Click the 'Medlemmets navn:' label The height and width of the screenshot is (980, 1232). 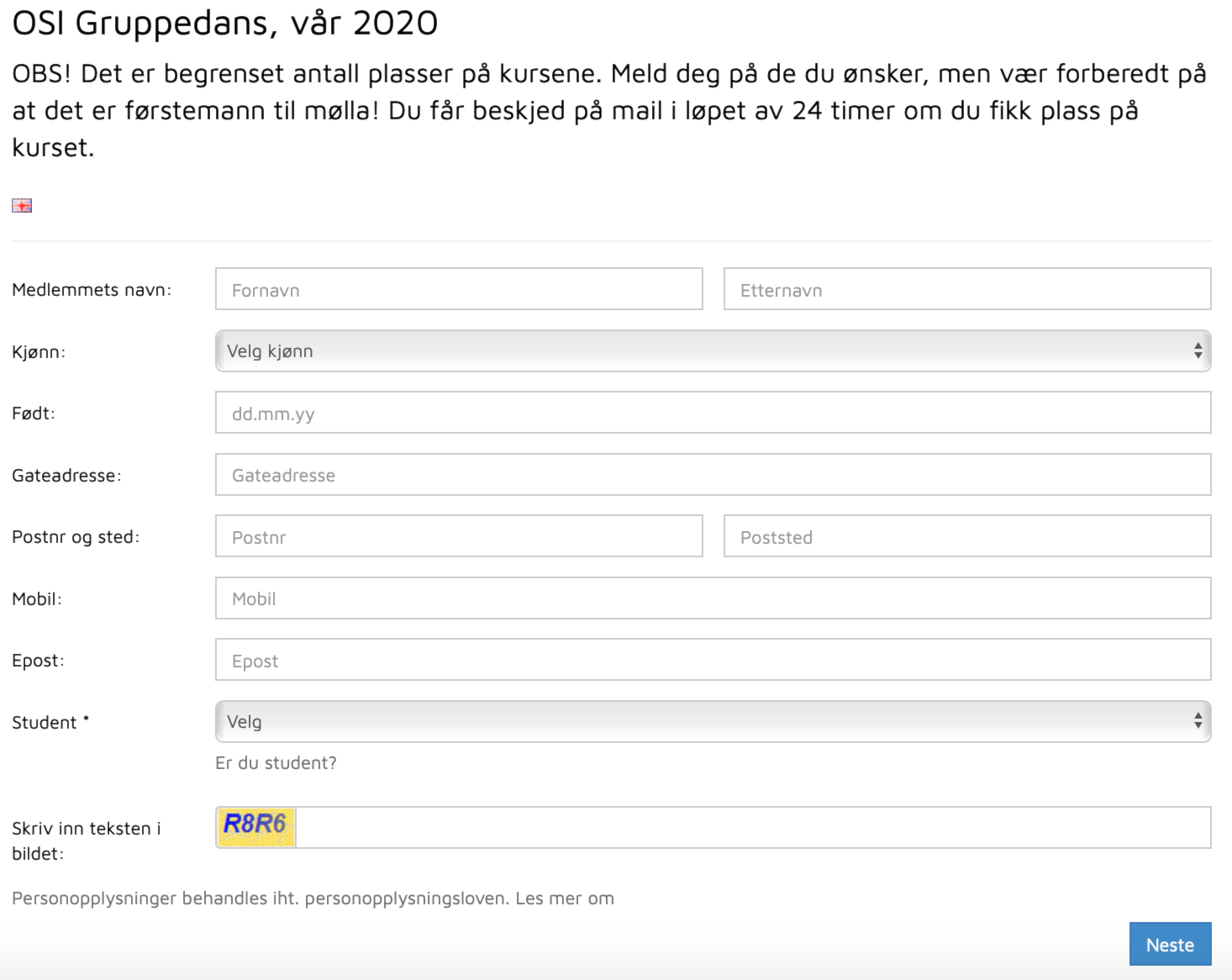pyautogui.click(x=92, y=290)
